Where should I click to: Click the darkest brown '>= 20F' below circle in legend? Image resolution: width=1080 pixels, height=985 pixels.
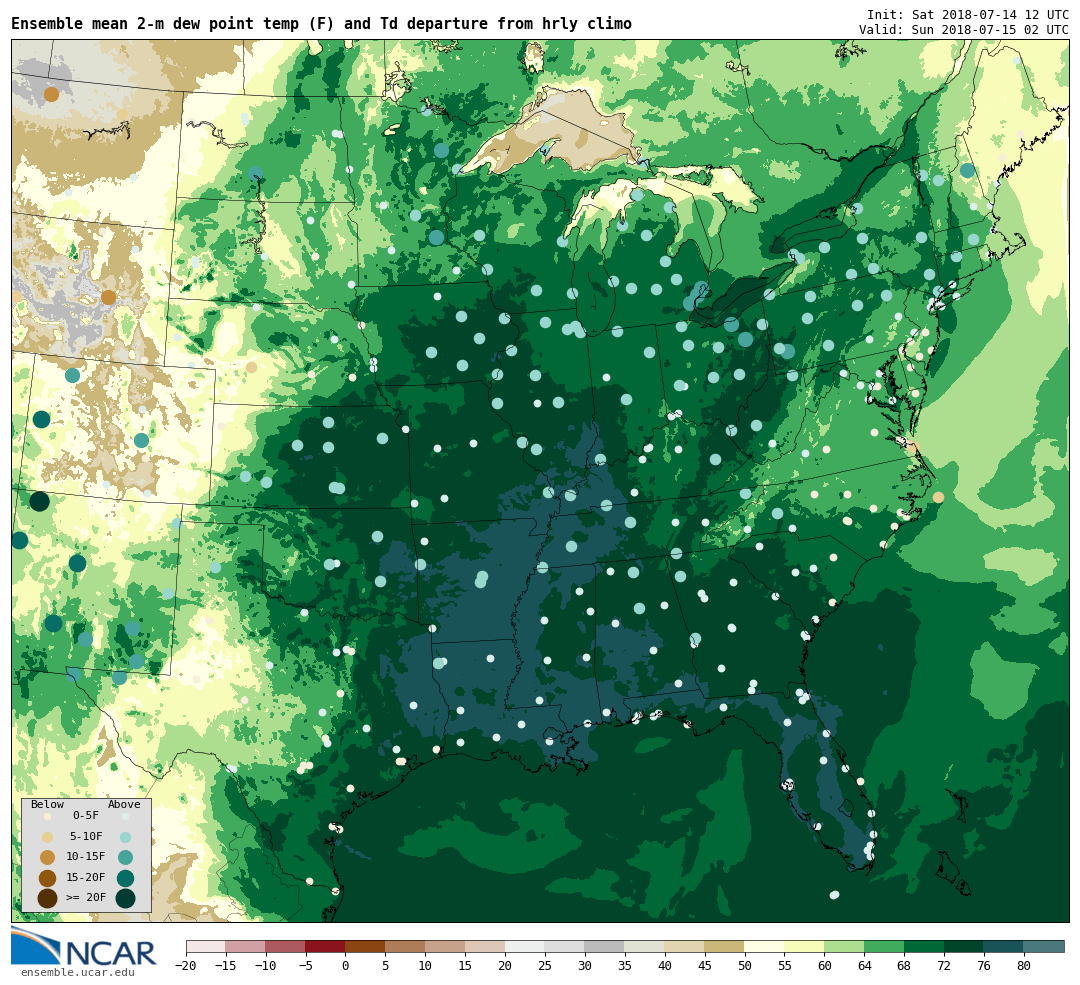pos(47,898)
